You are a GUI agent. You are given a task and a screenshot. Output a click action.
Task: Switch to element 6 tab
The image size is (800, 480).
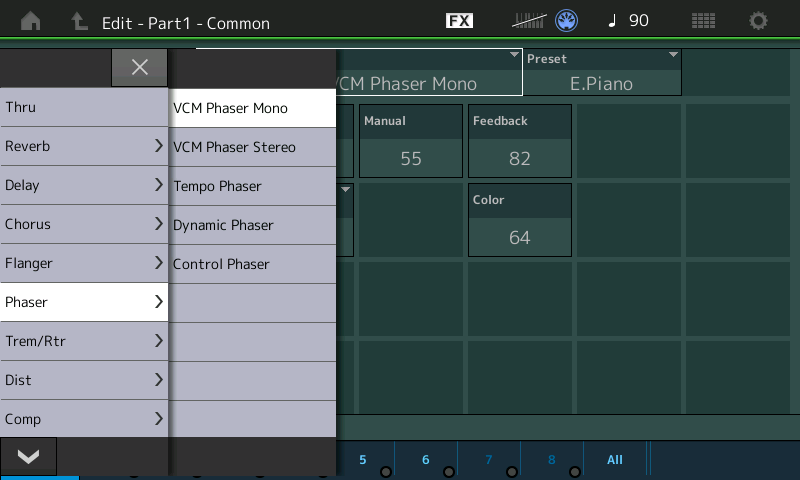click(x=426, y=460)
